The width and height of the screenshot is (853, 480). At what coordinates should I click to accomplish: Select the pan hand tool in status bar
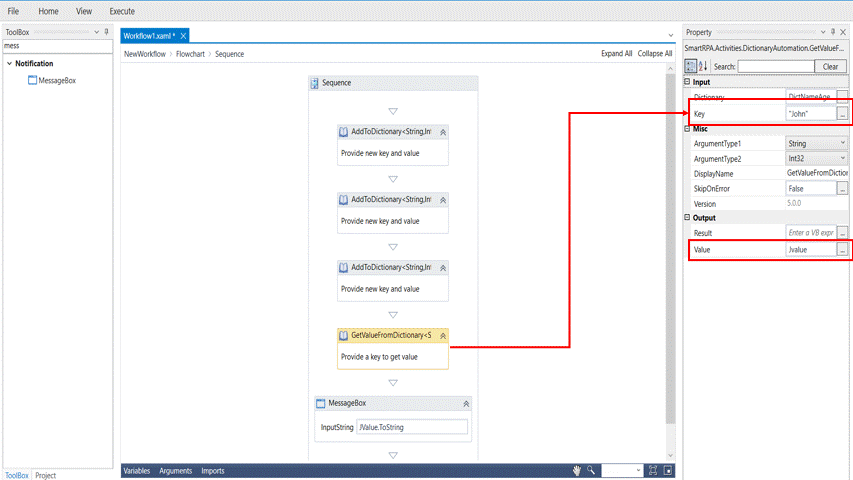pos(577,470)
